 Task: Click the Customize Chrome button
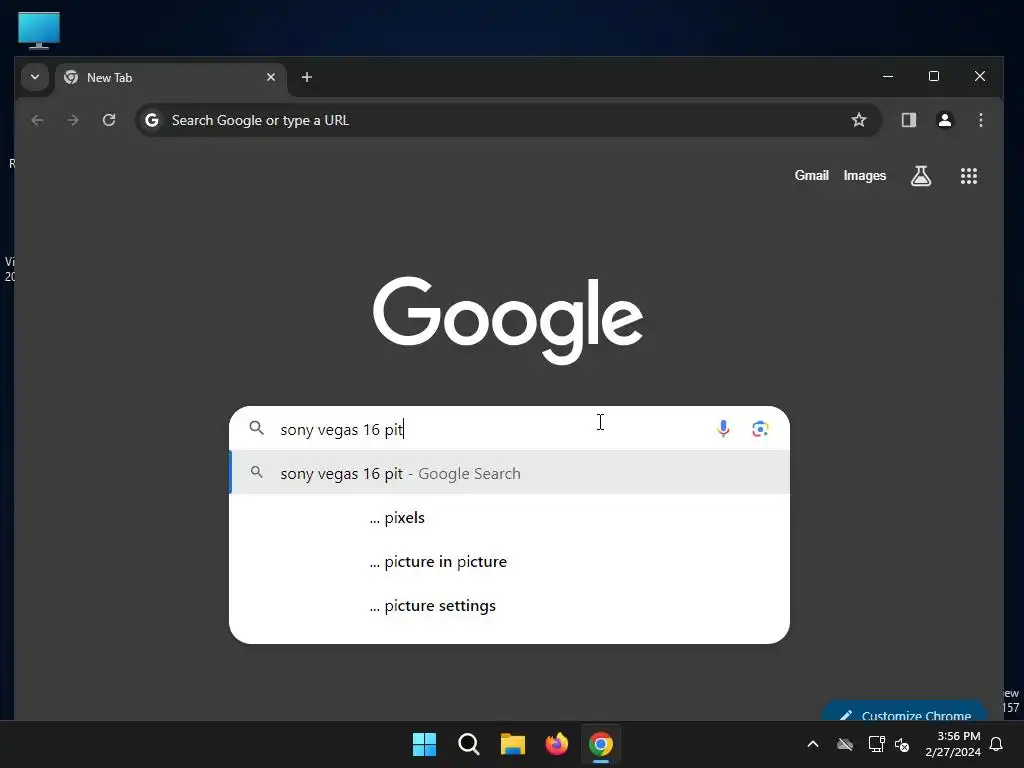906,713
